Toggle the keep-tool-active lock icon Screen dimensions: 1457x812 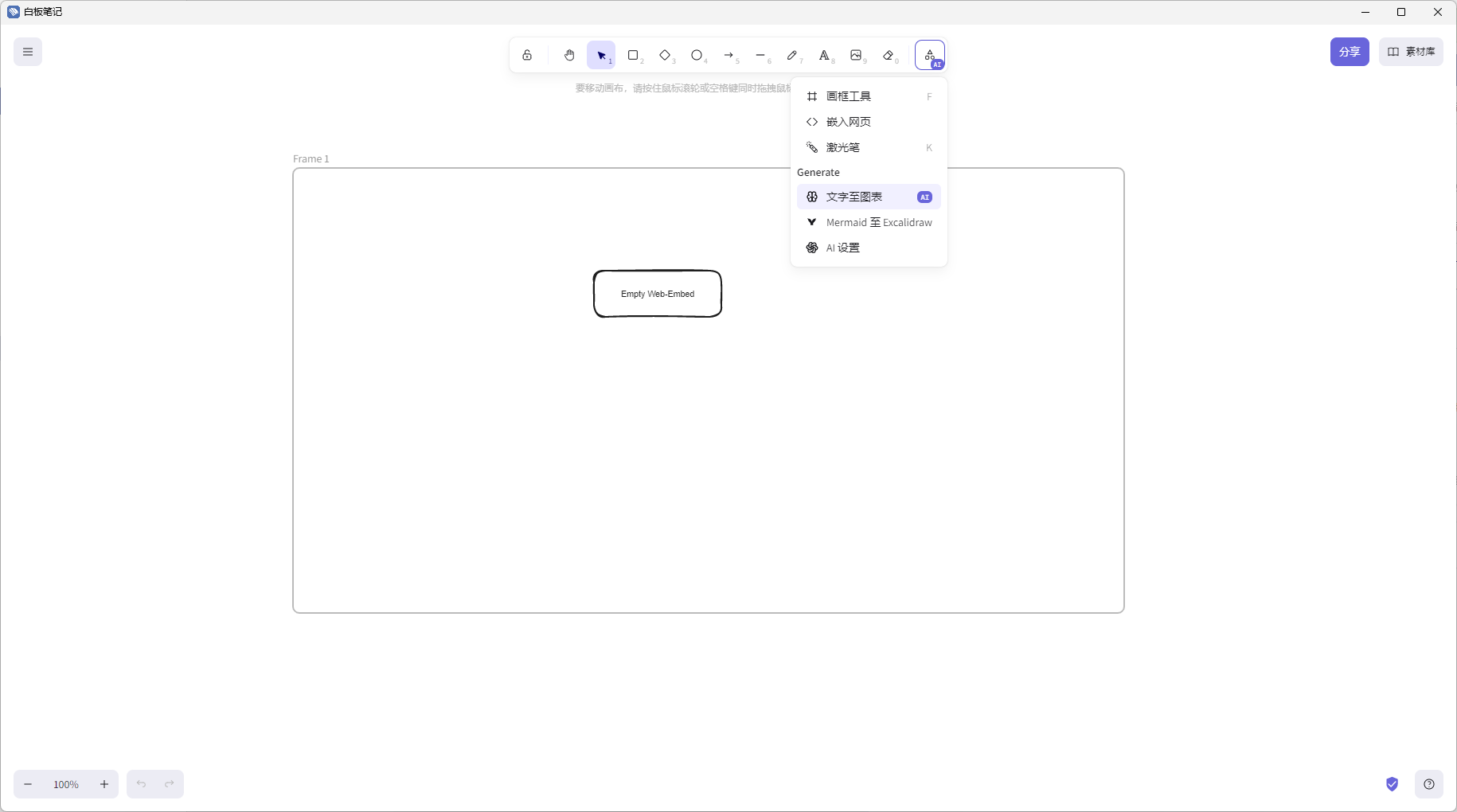point(527,55)
